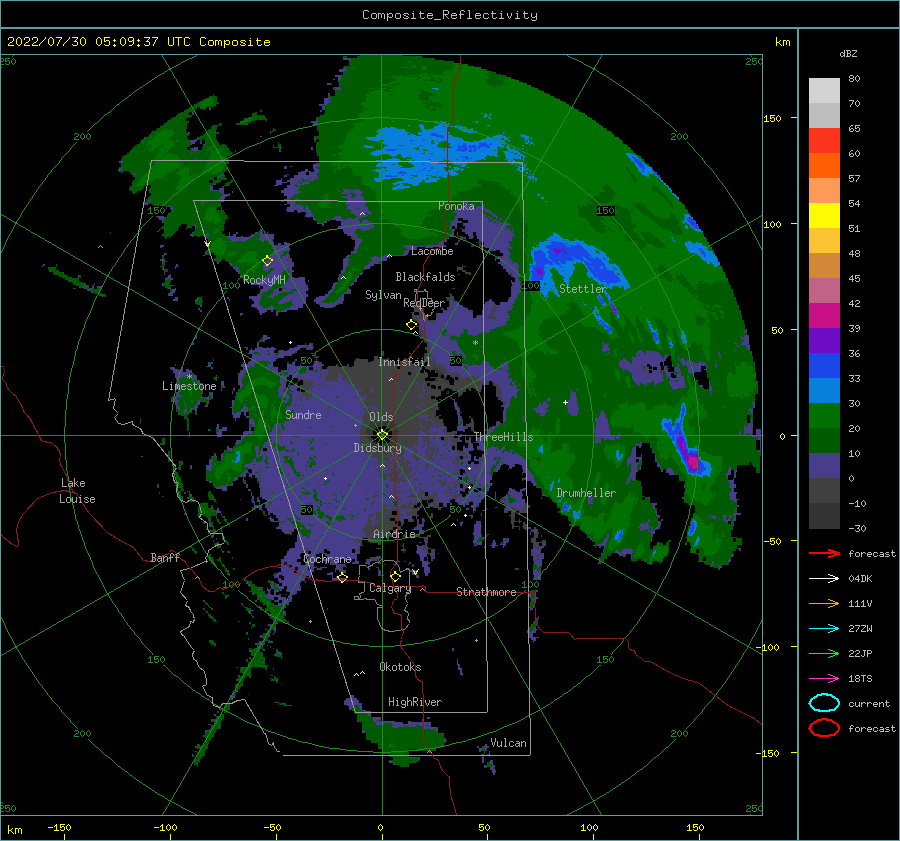Click the Okotoks city label

point(400,666)
